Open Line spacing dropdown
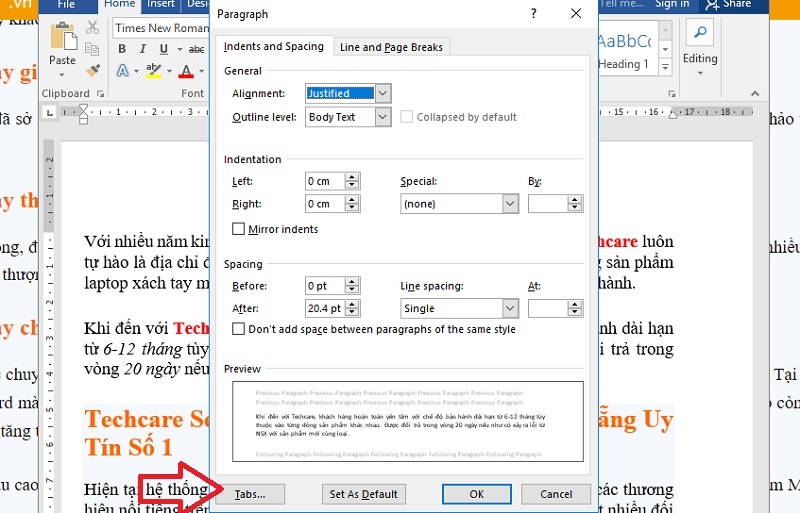This screenshot has height=513, width=800. pos(510,308)
